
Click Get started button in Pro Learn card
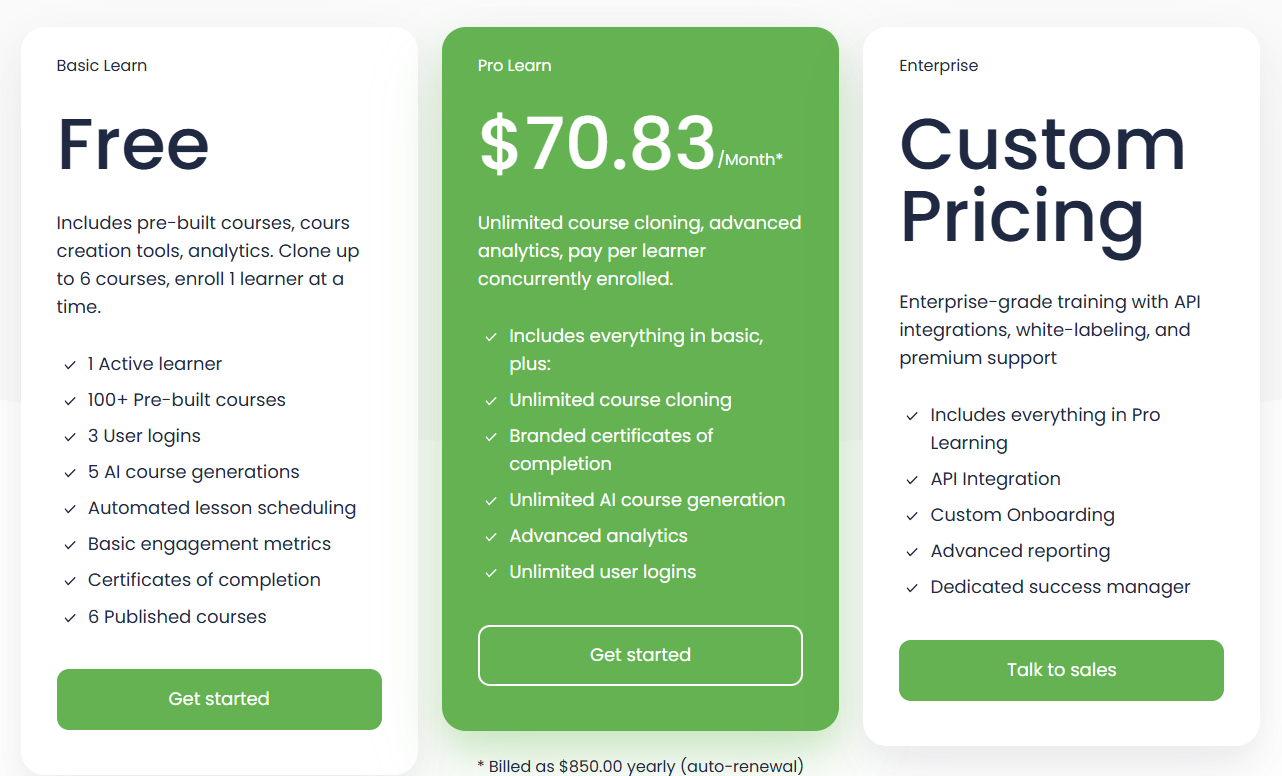point(640,655)
